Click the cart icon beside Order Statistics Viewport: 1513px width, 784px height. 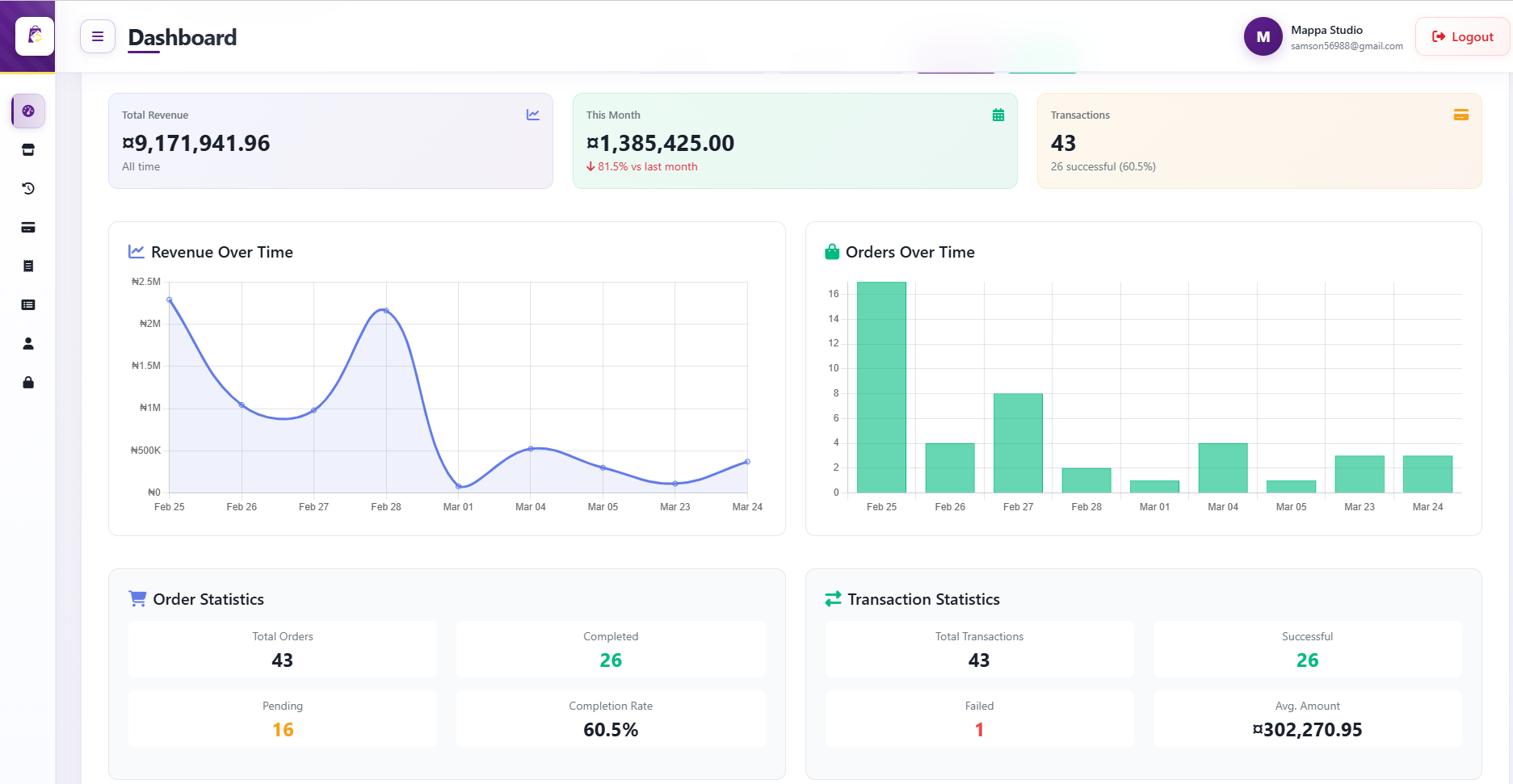137,598
